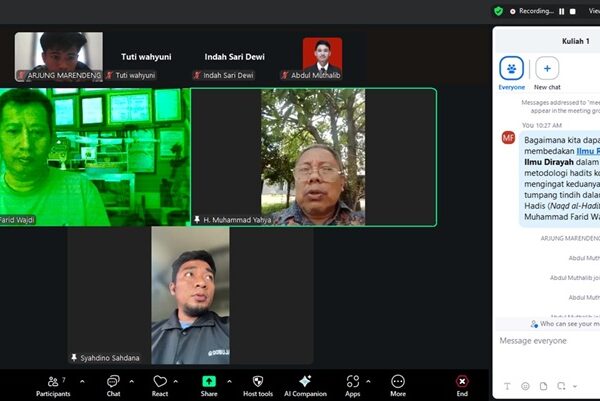Image resolution: width=600 pixels, height=401 pixels.
Task: Stop the recording
Action: tap(572, 11)
